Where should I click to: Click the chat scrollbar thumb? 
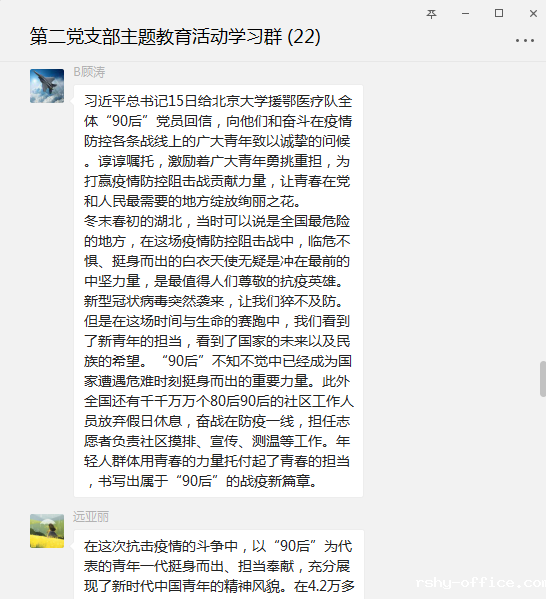543,379
